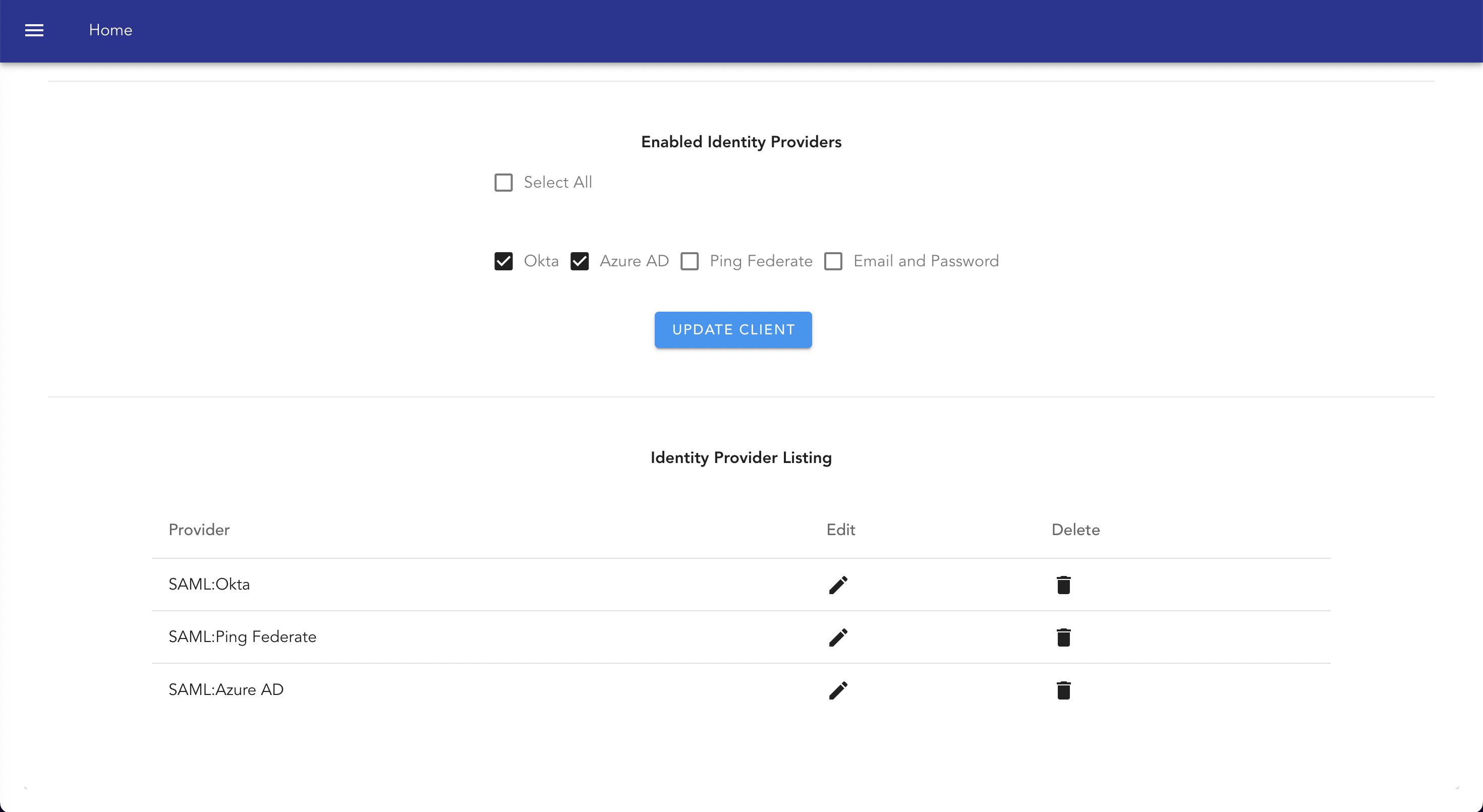Image resolution: width=1483 pixels, height=812 pixels.
Task: Enable the Ping Federate identity provider
Action: 690,261
